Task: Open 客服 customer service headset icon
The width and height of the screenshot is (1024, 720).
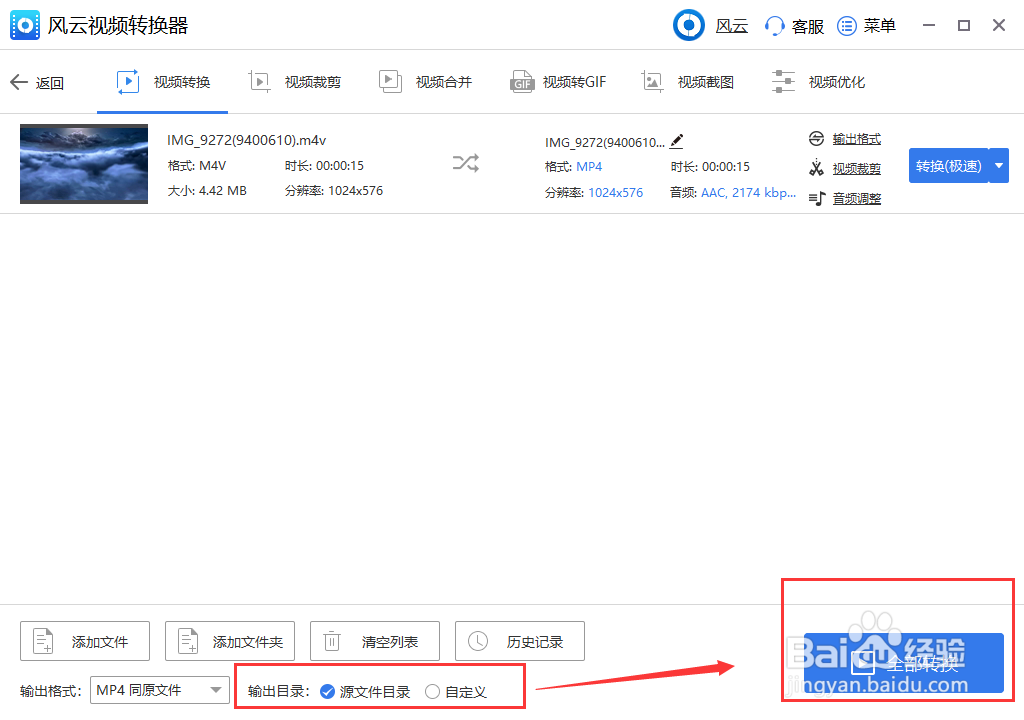Action: (x=774, y=26)
